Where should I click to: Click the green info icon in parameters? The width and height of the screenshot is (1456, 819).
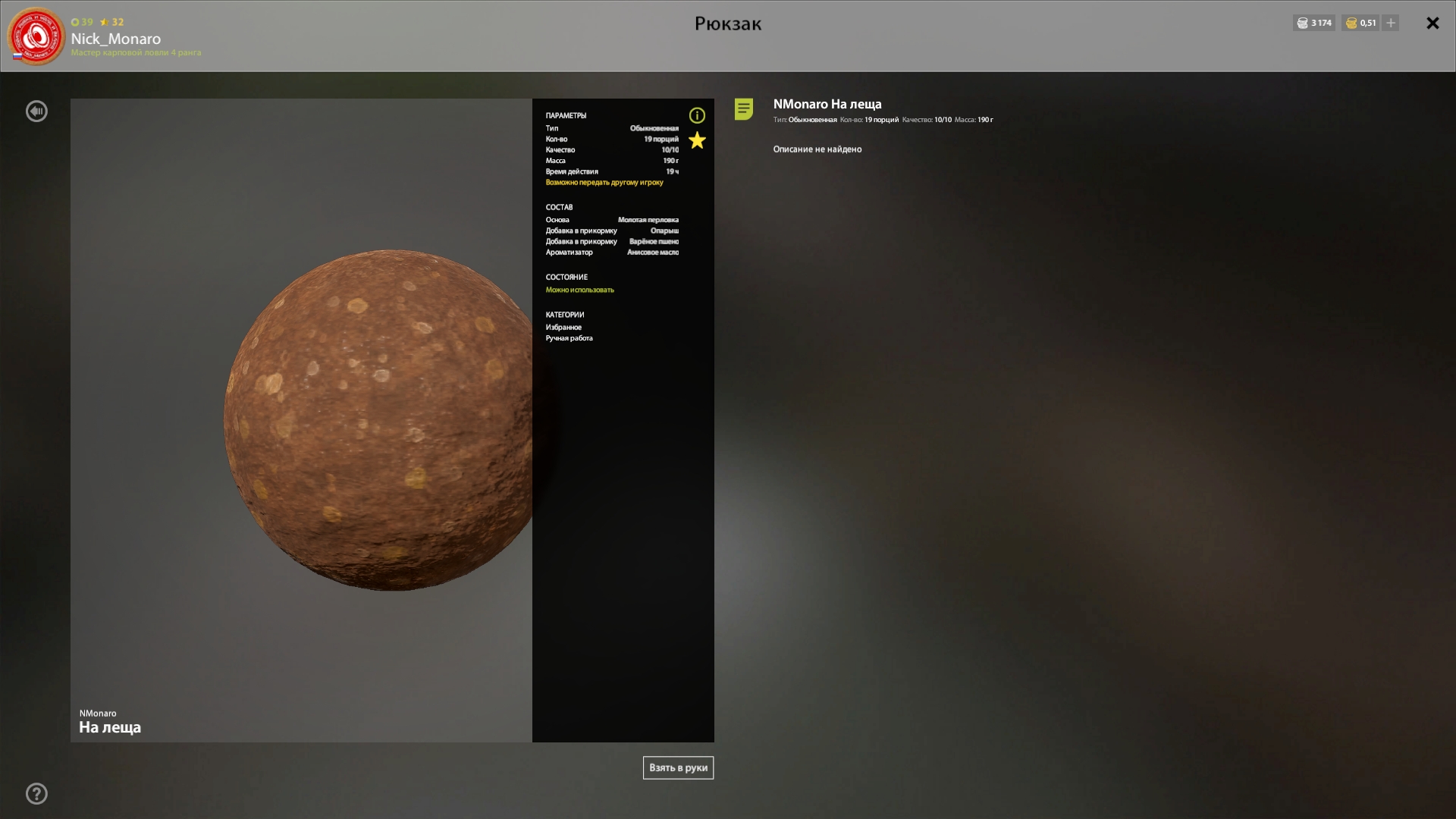pos(697,115)
